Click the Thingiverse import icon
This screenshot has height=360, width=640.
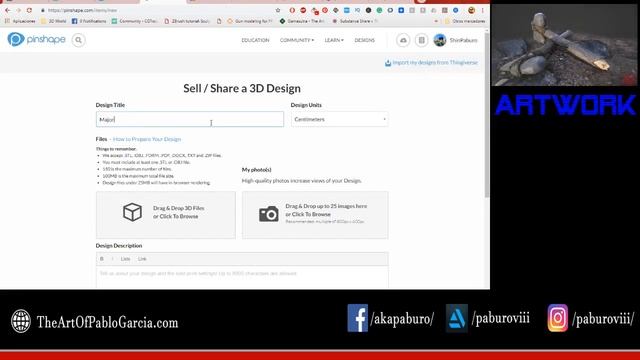tap(388, 63)
